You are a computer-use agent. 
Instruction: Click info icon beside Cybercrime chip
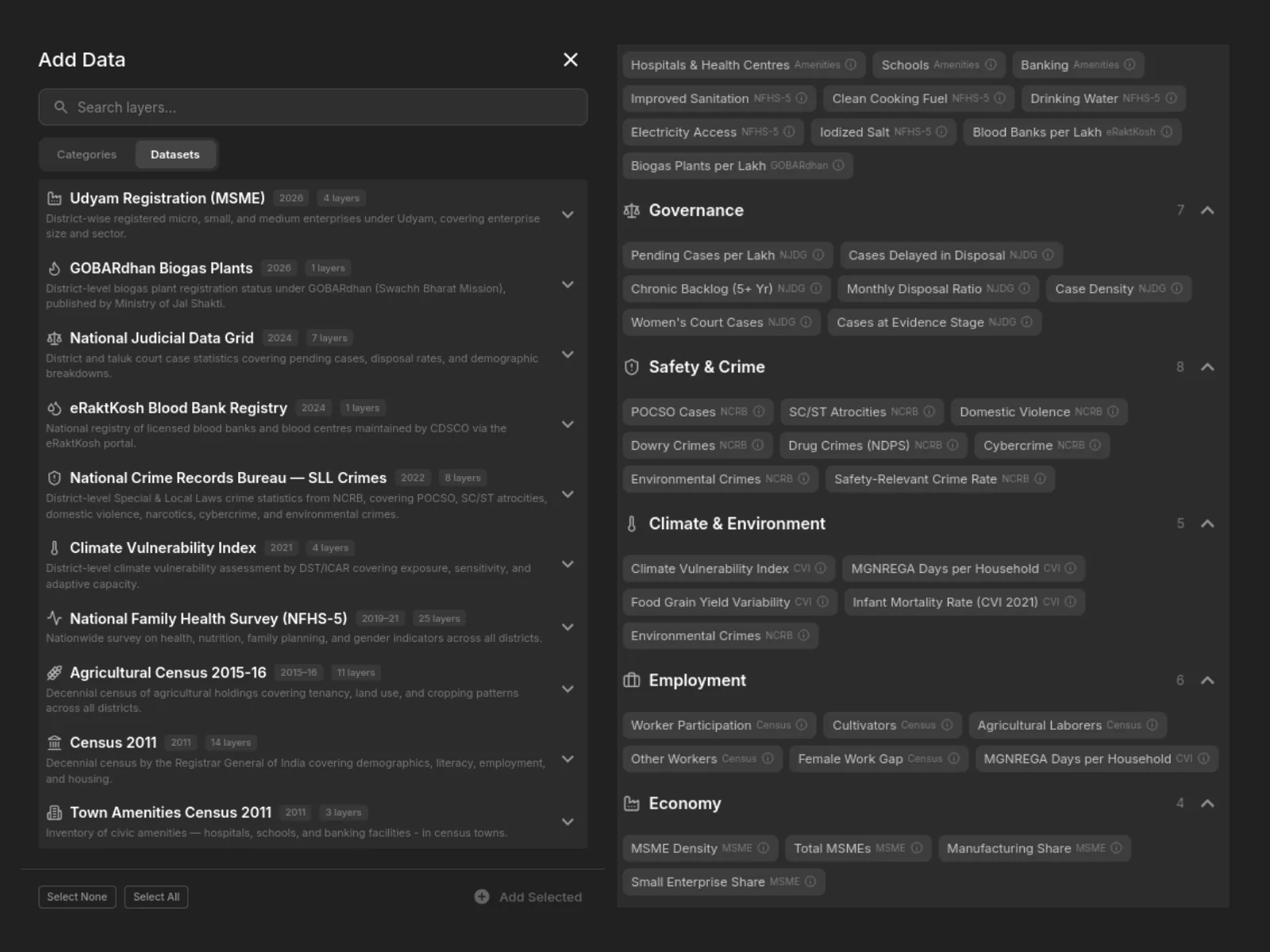[x=1095, y=445]
